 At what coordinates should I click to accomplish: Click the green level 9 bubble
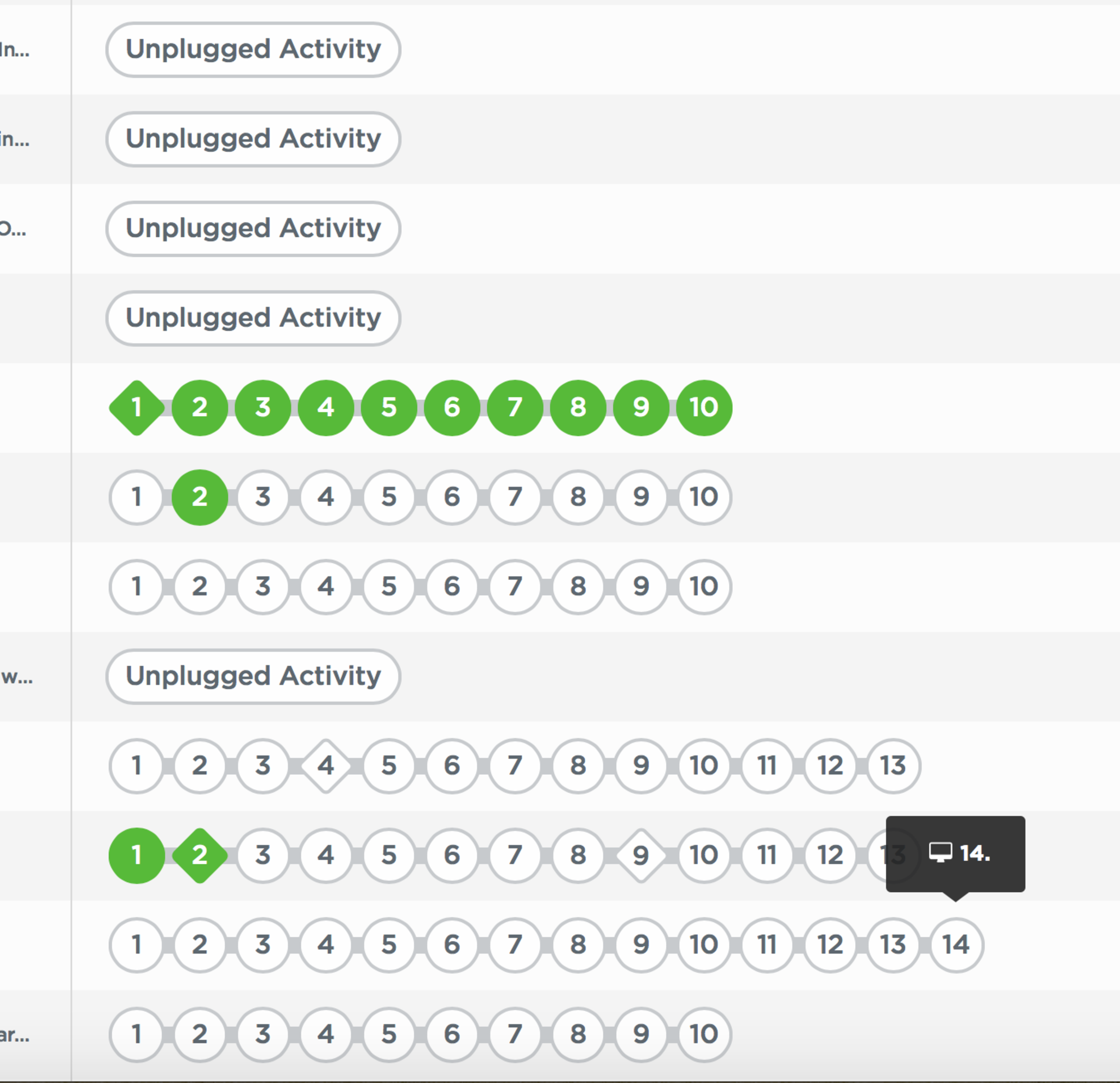point(640,408)
